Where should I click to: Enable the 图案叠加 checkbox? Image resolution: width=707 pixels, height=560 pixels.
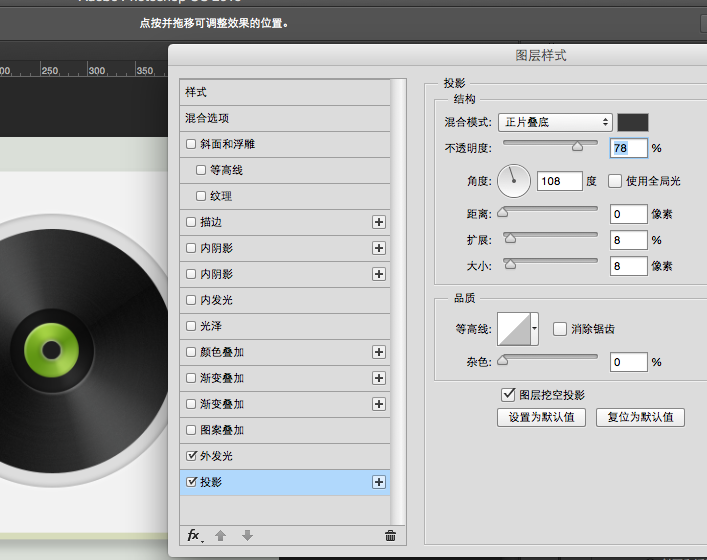click(191, 430)
